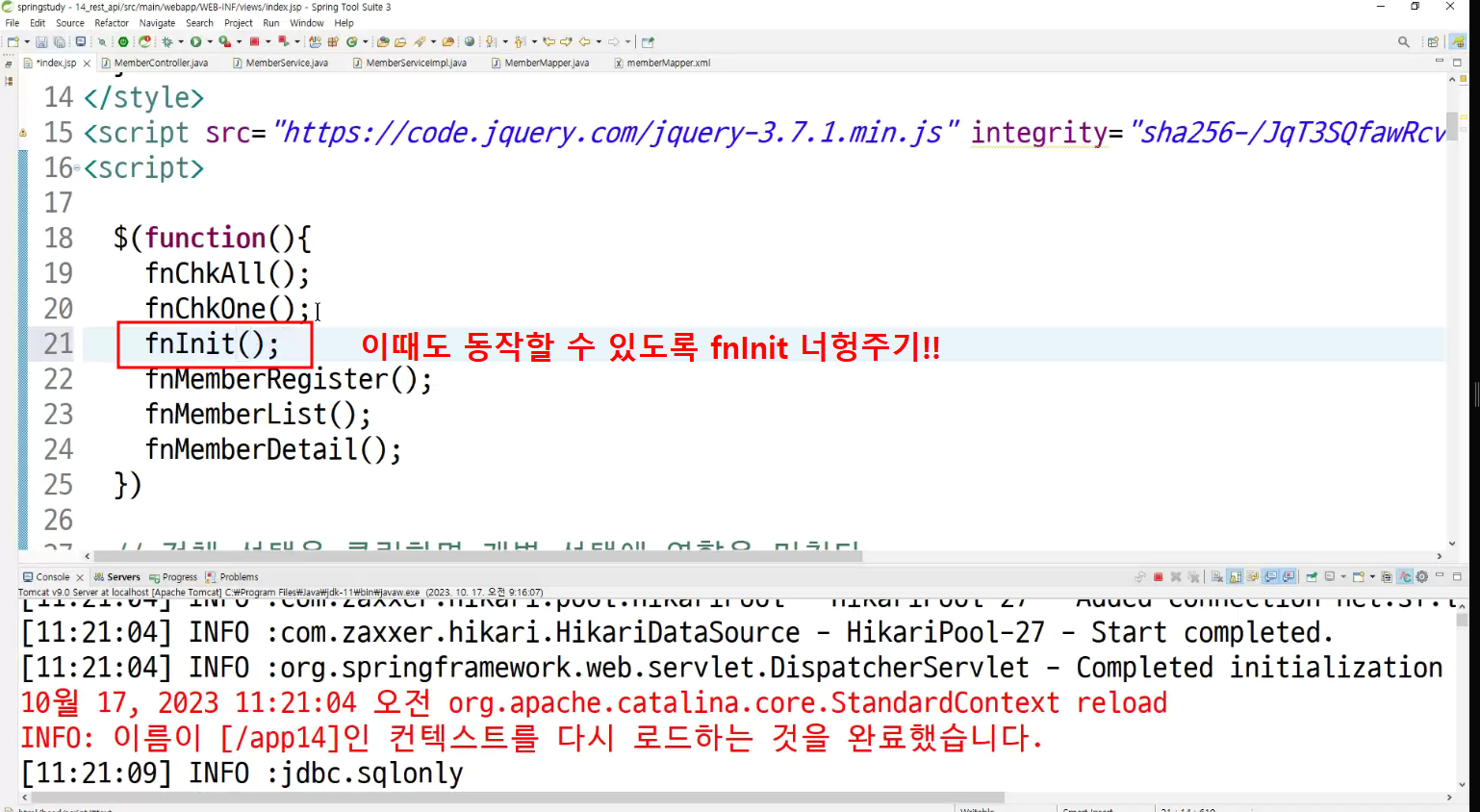Place cursor on the fnMemberDetail(); line
Screen dimensions: 1480x812
(x=273, y=449)
